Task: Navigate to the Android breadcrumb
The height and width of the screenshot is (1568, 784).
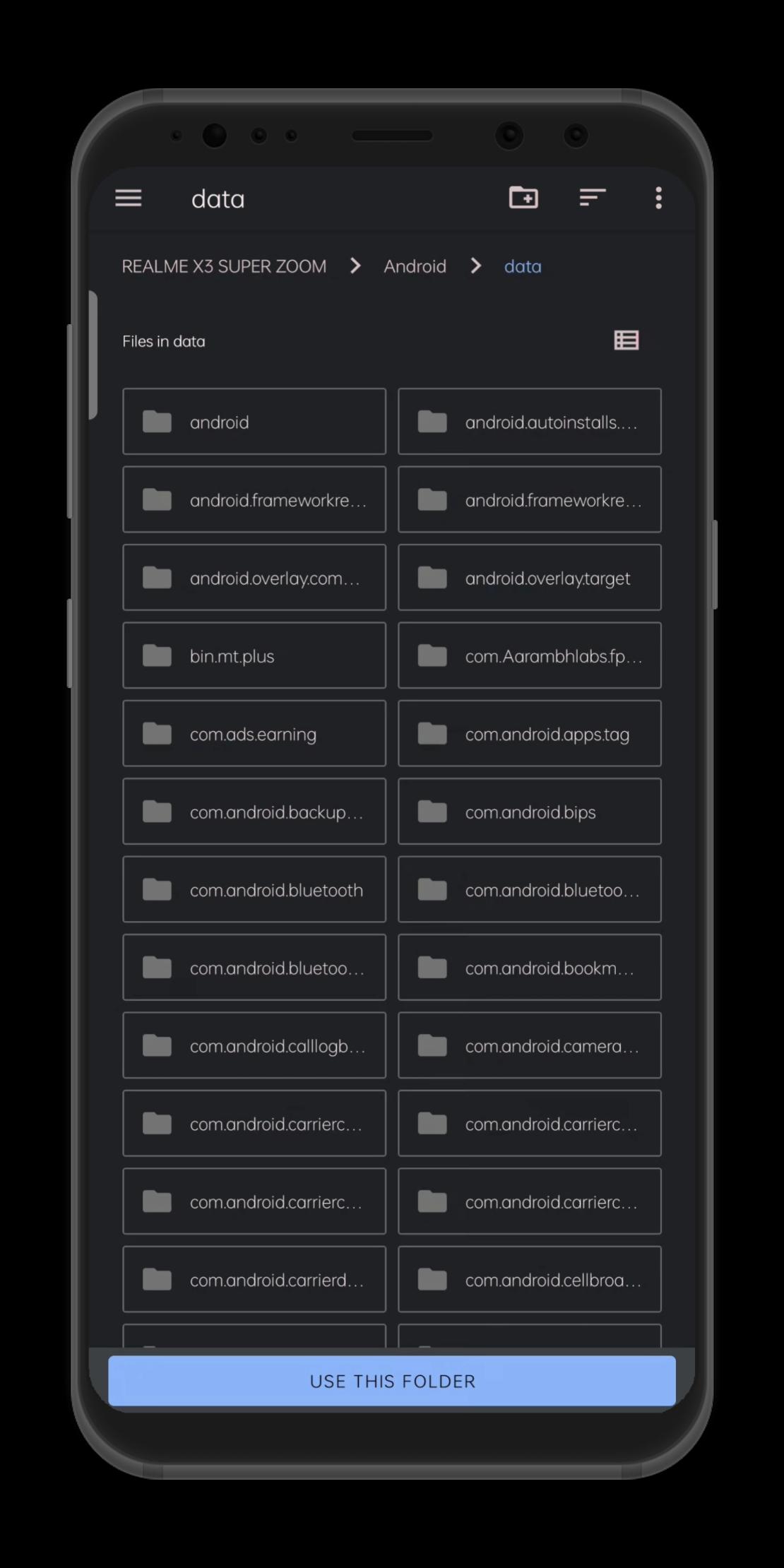Action: (x=415, y=266)
